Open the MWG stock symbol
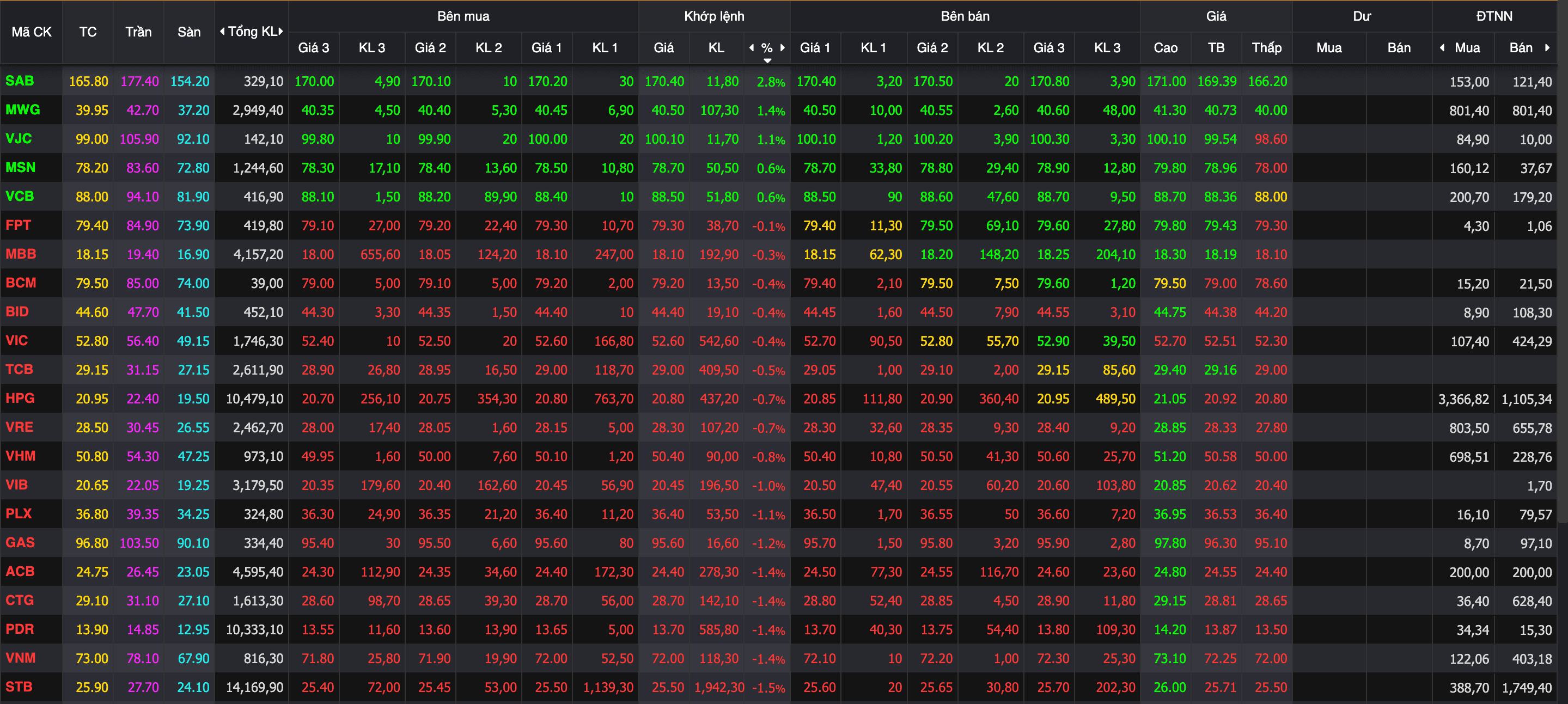 (22, 109)
